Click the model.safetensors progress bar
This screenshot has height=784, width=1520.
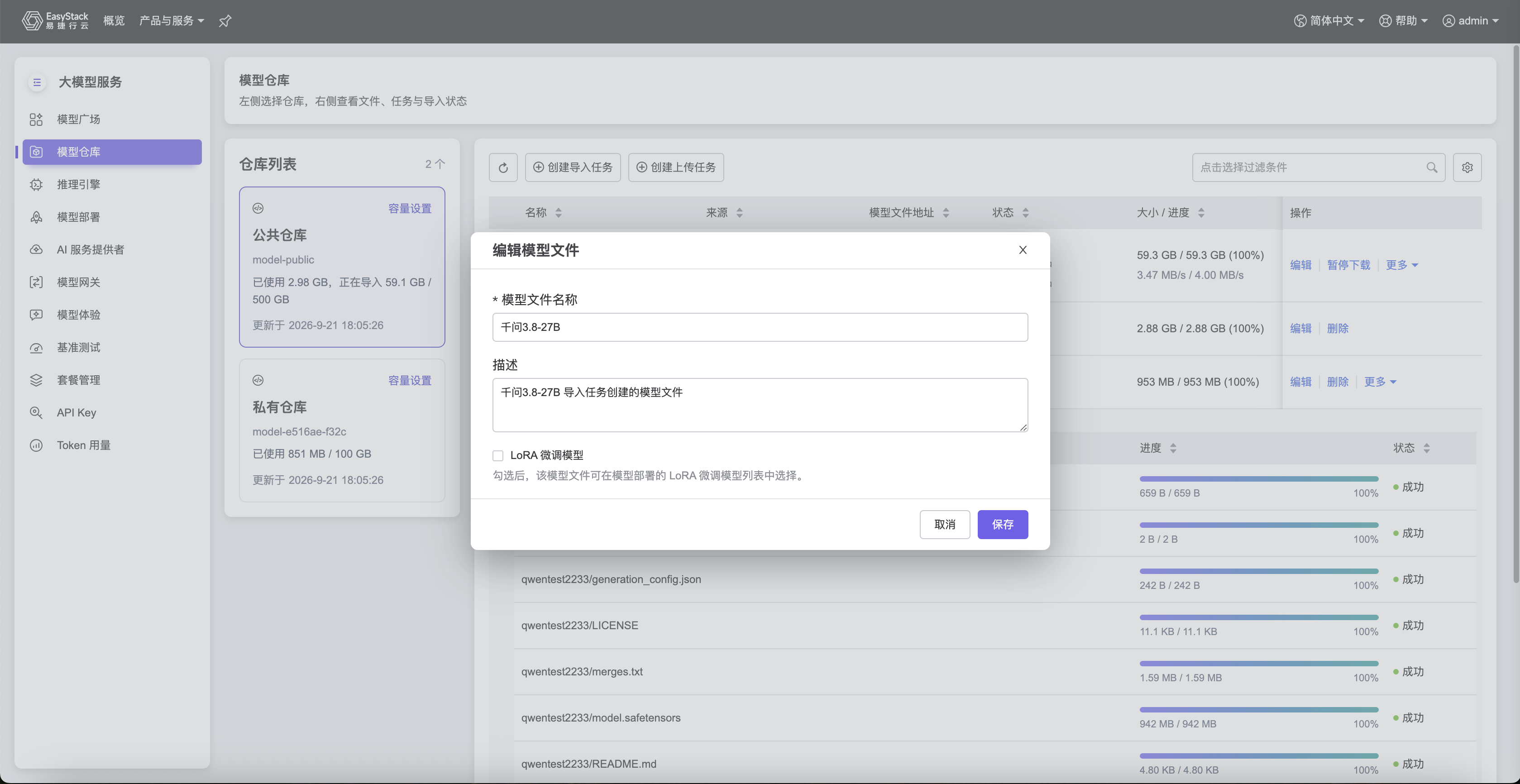pos(1259,710)
